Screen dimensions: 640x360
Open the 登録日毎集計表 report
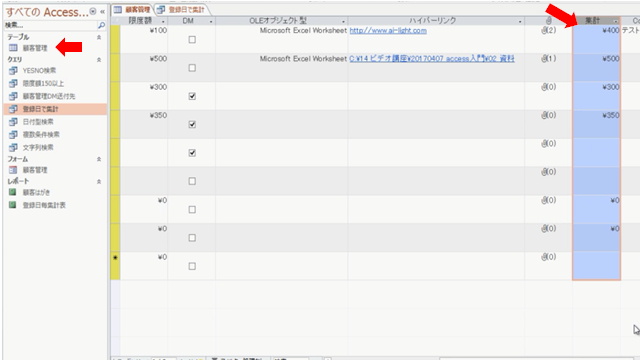(44, 205)
